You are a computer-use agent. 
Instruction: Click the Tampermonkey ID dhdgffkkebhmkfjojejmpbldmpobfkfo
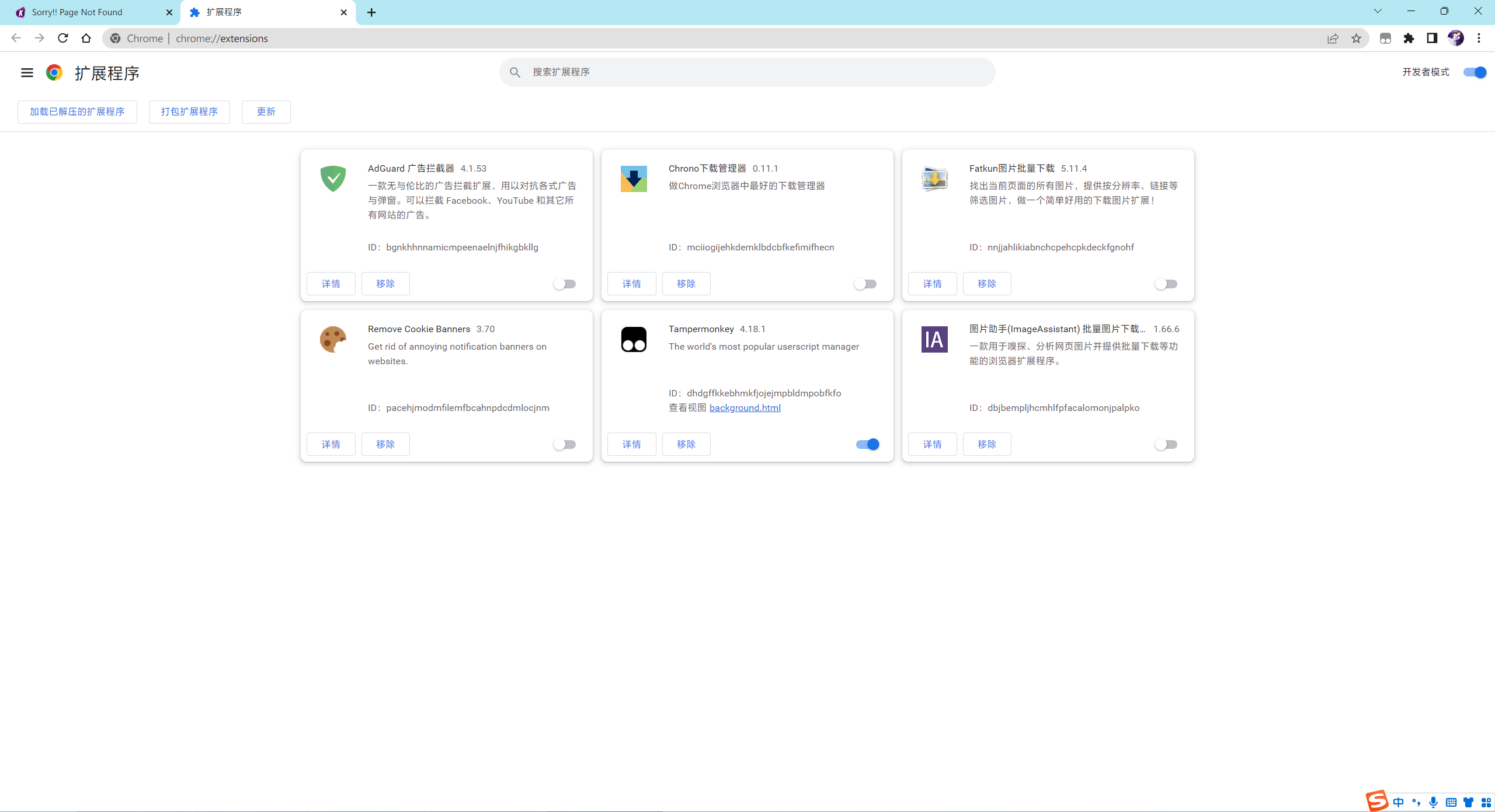tap(764, 393)
